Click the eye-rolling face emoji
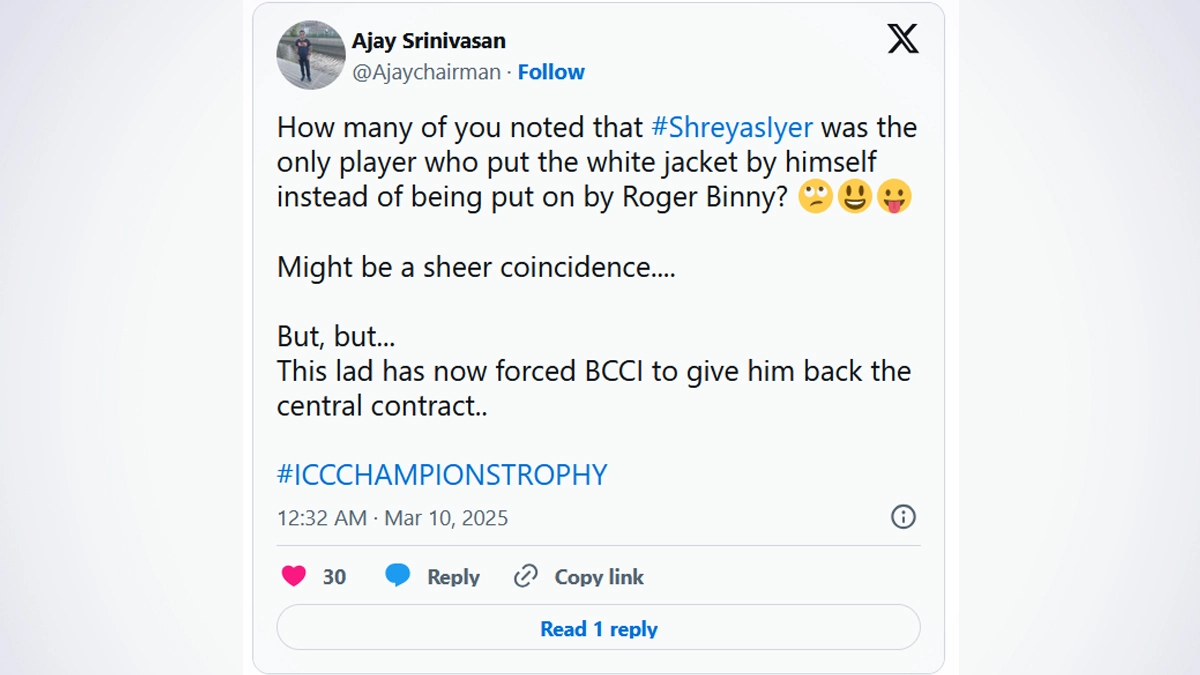Image resolution: width=1200 pixels, height=675 pixels. point(816,197)
